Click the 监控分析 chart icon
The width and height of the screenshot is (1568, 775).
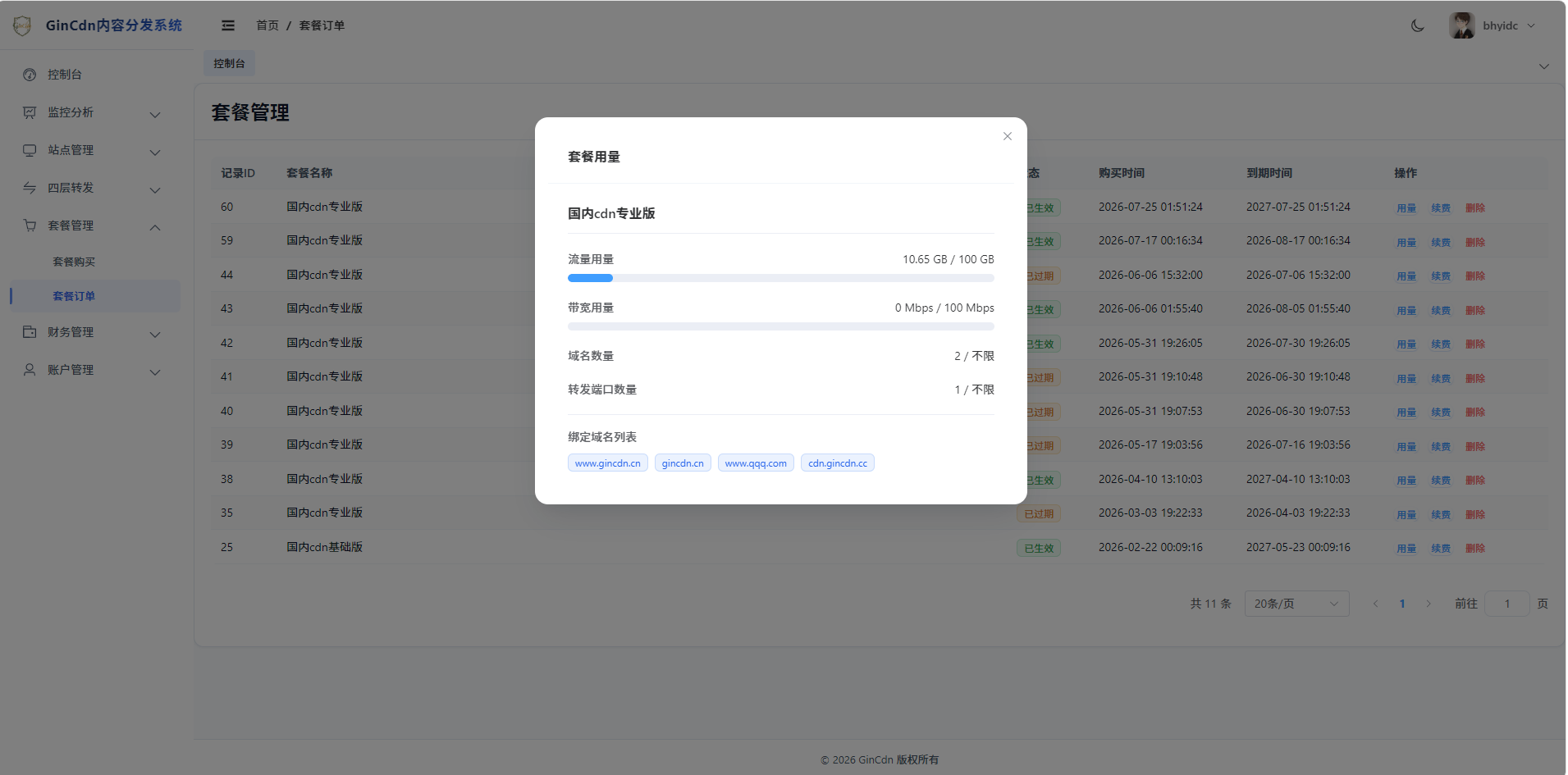point(30,112)
